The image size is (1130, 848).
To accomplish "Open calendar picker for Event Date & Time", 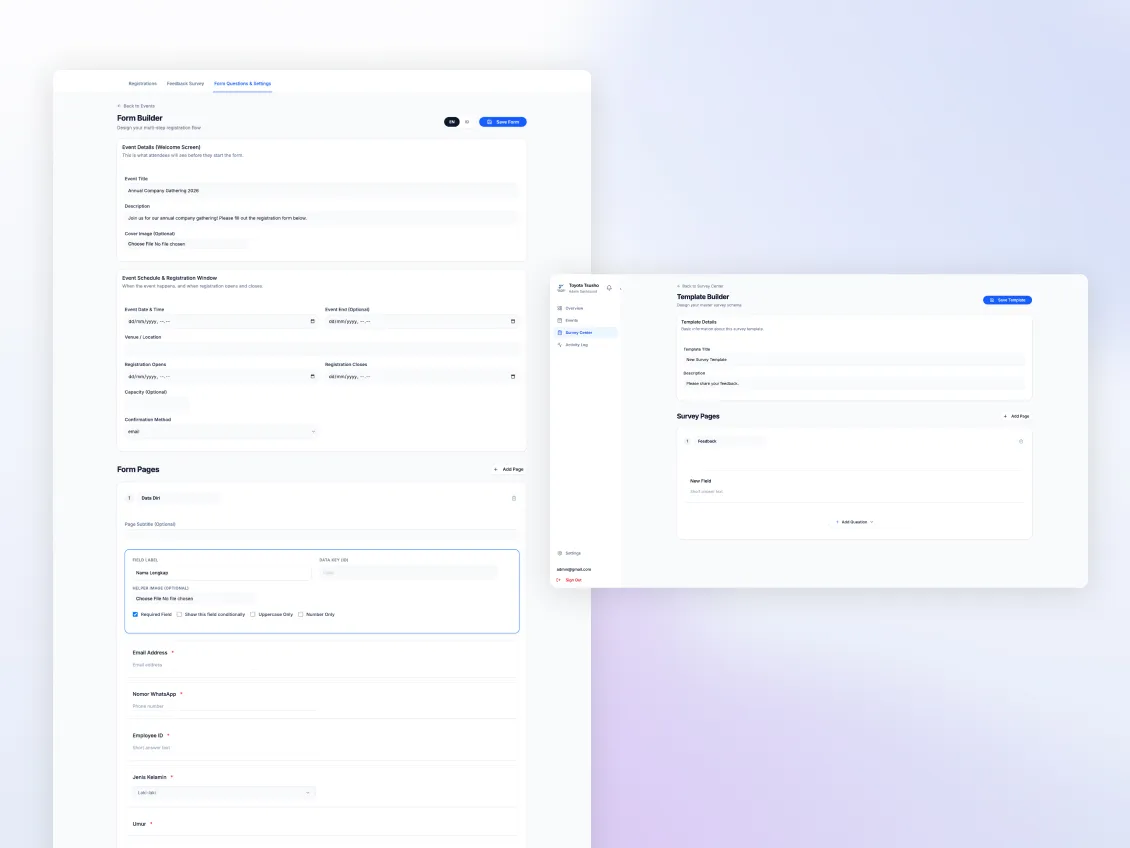I will (313, 321).
